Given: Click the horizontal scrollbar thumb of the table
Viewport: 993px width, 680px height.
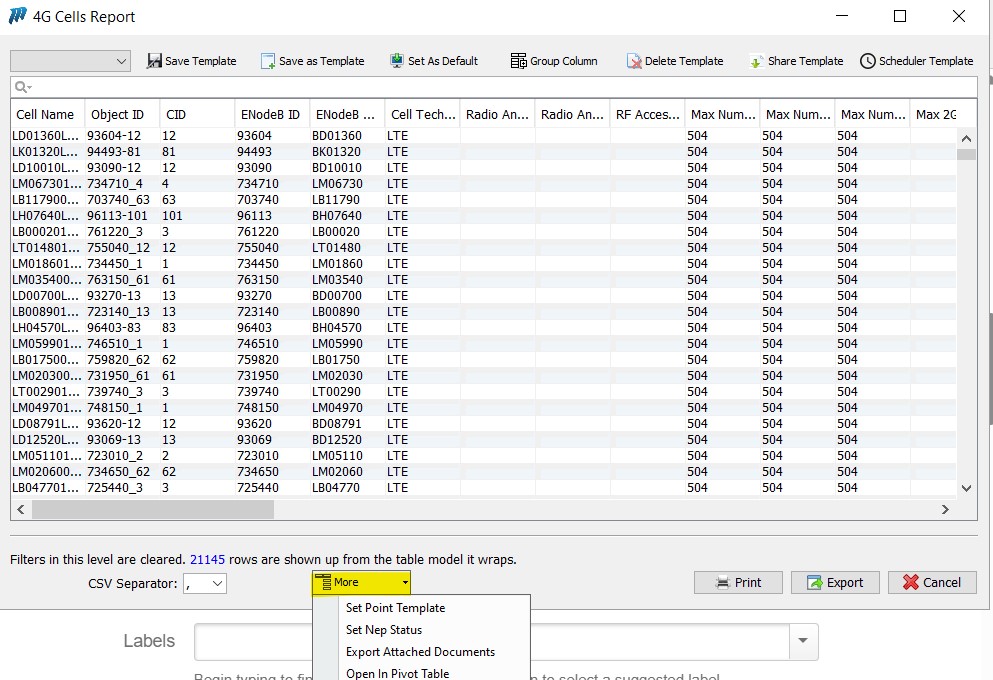Looking at the screenshot, I should point(152,509).
